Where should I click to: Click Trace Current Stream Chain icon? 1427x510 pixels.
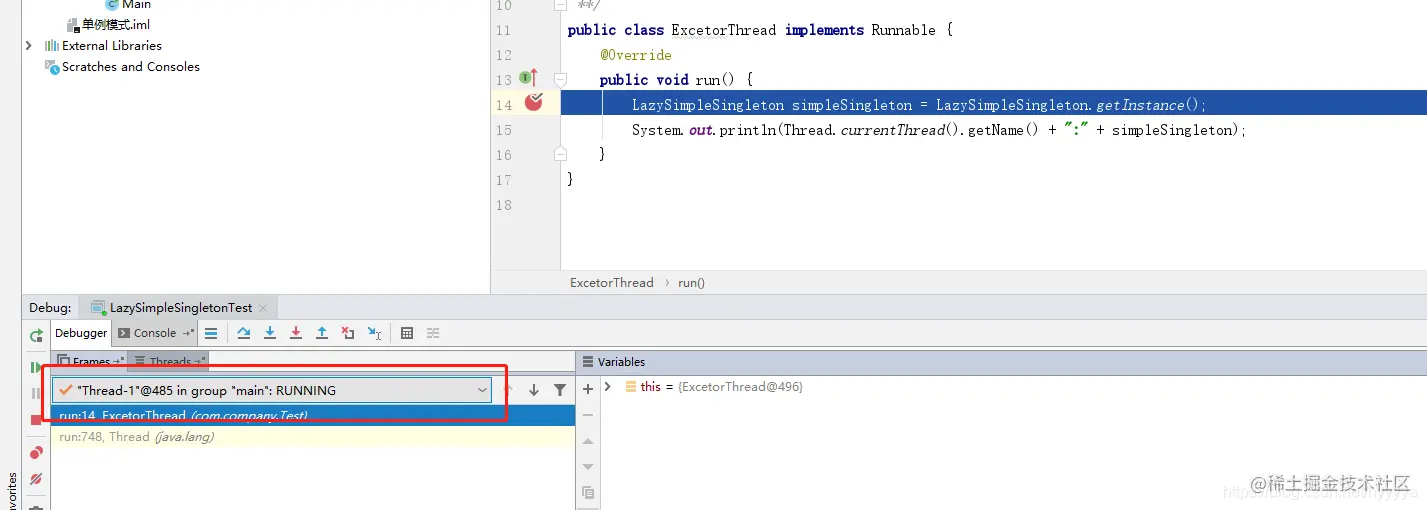433,333
